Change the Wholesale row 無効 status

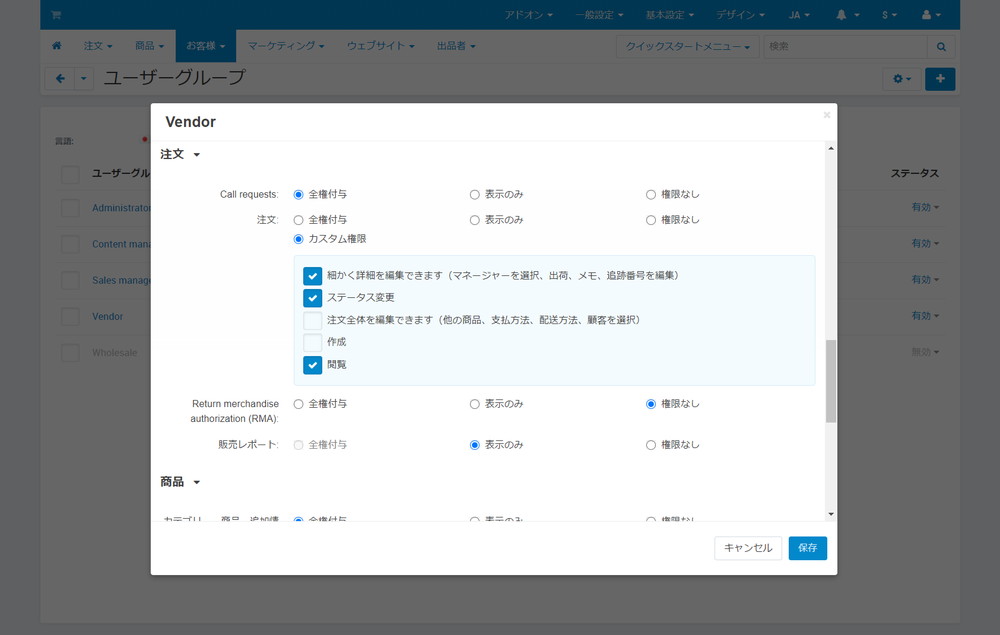pyautogui.click(x=925, y=352)
